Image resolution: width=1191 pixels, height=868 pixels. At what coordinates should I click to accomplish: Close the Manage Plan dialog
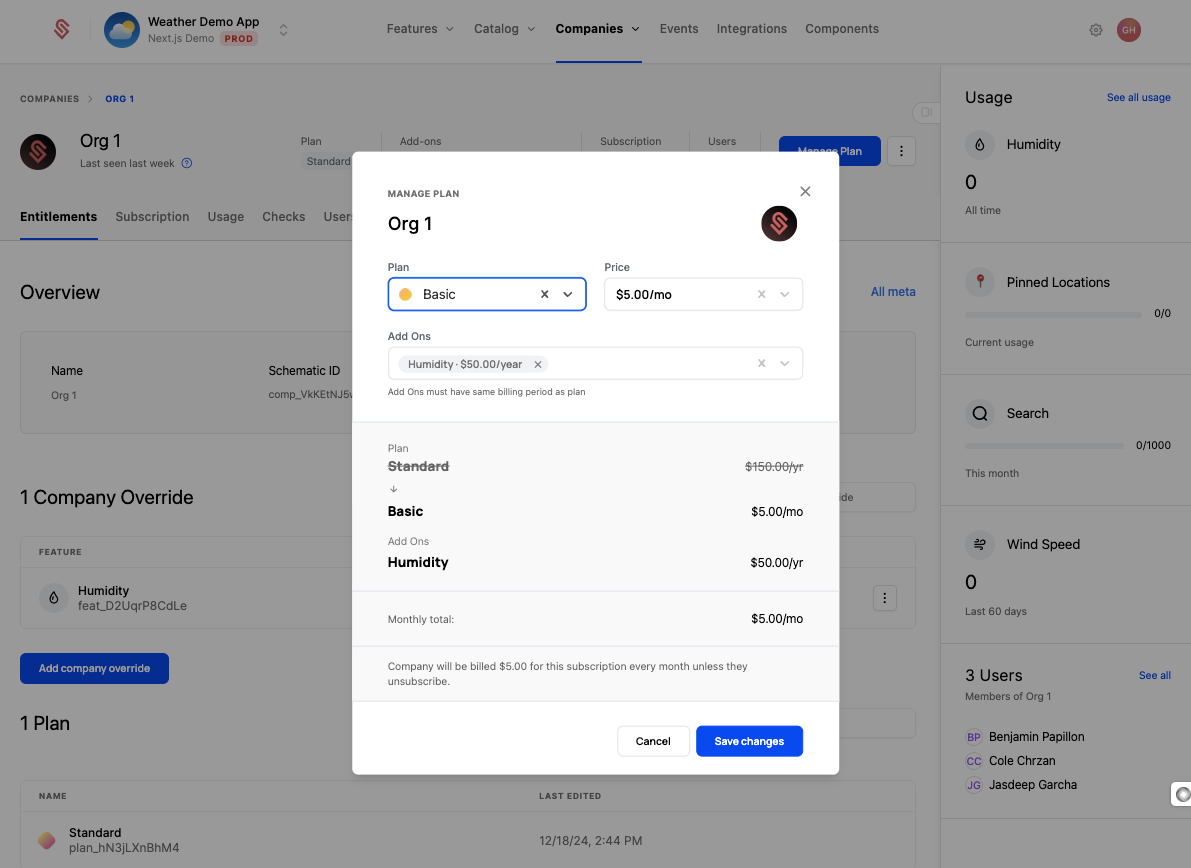805,192
